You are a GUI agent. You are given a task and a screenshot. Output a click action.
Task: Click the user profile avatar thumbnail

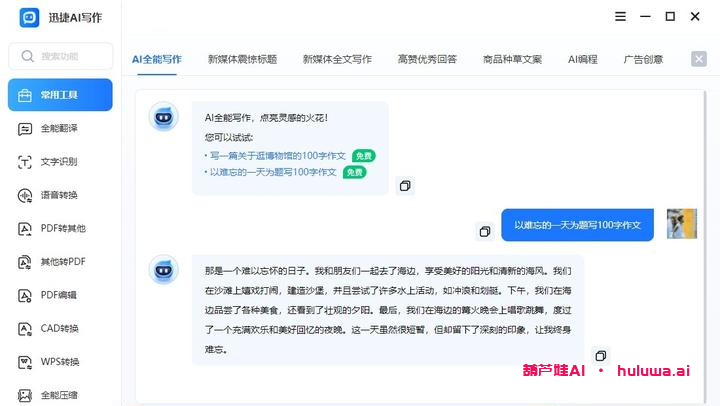pos(682,224)
